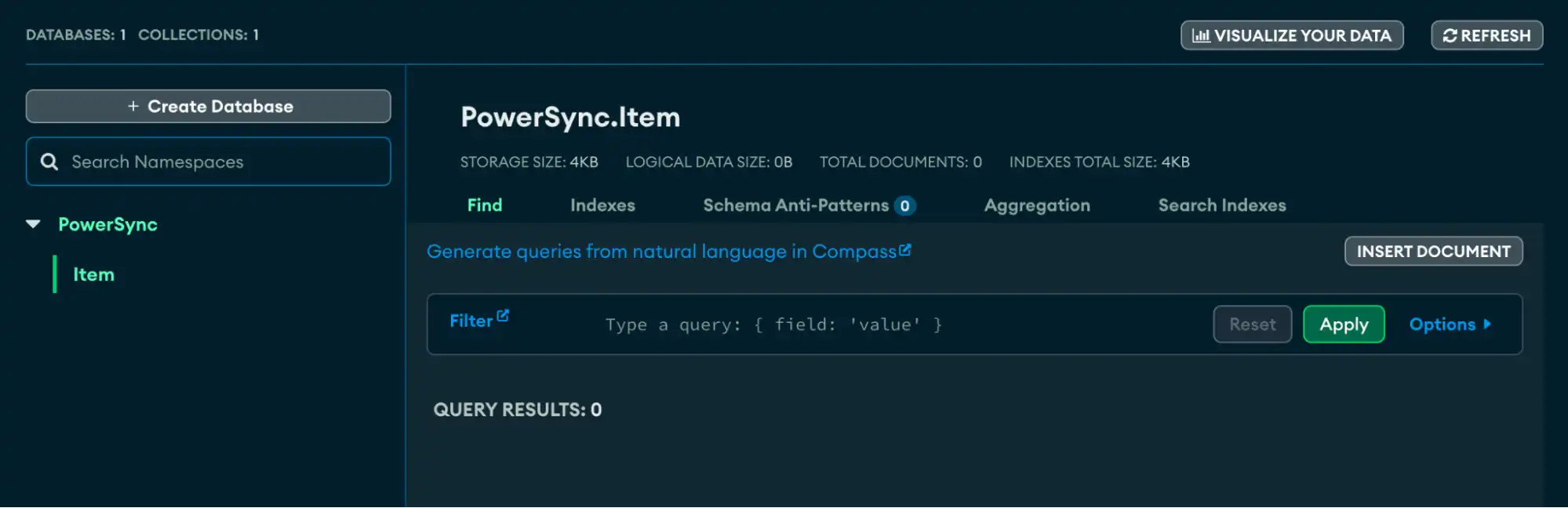Click the Insert Document button
Image resolution: width=1568 pixels, height=508 pixels.
tap(1432, 251)
